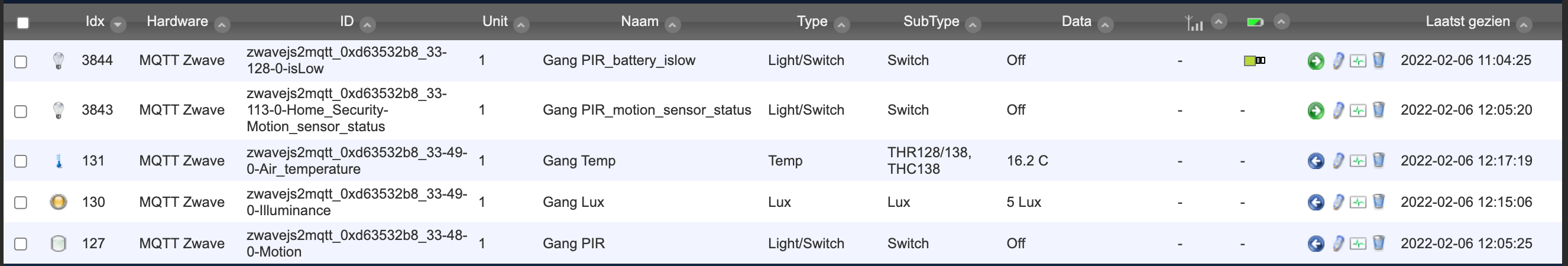Viewport: 1568px width, 266px height.
Task: Click yellow Lux sensor icon in row 130
Action: 59,202
